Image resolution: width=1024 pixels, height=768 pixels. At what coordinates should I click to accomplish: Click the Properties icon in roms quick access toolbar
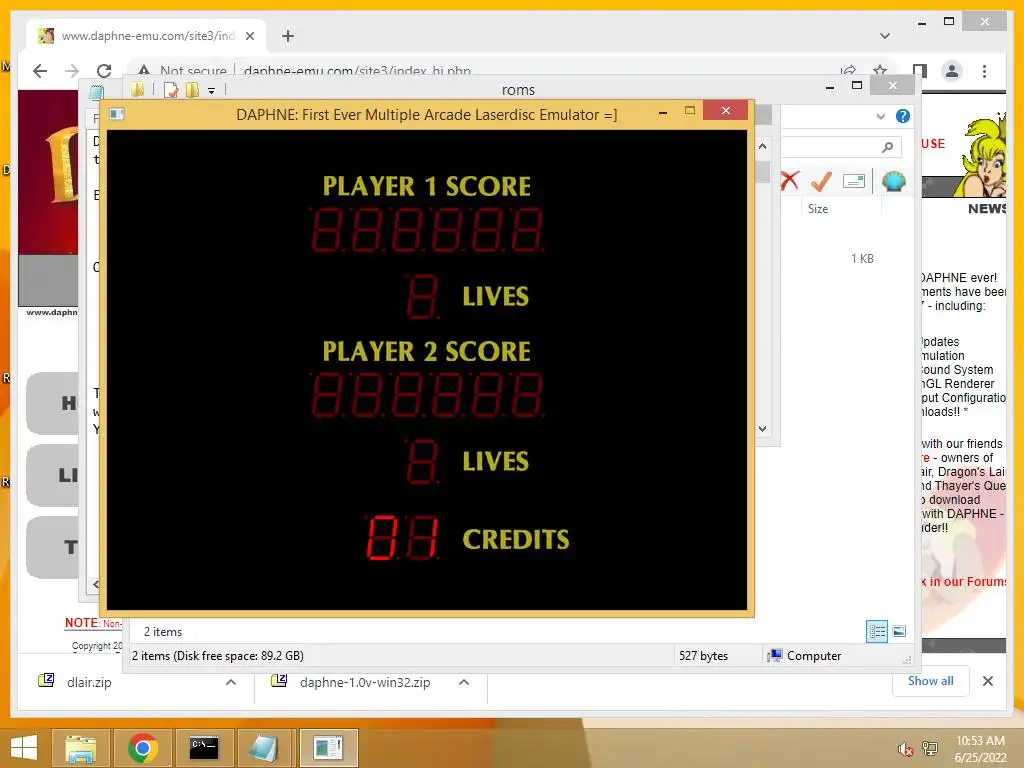171,89
